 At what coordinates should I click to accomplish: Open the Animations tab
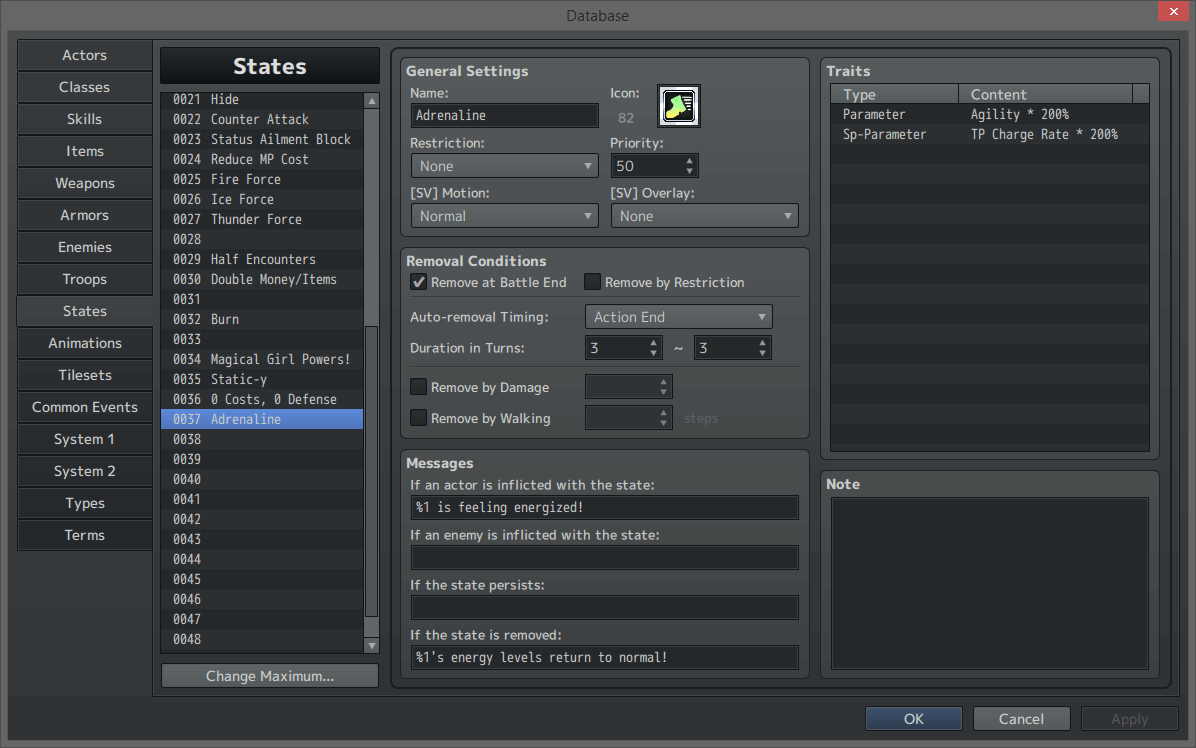click(x=85, y=343)
